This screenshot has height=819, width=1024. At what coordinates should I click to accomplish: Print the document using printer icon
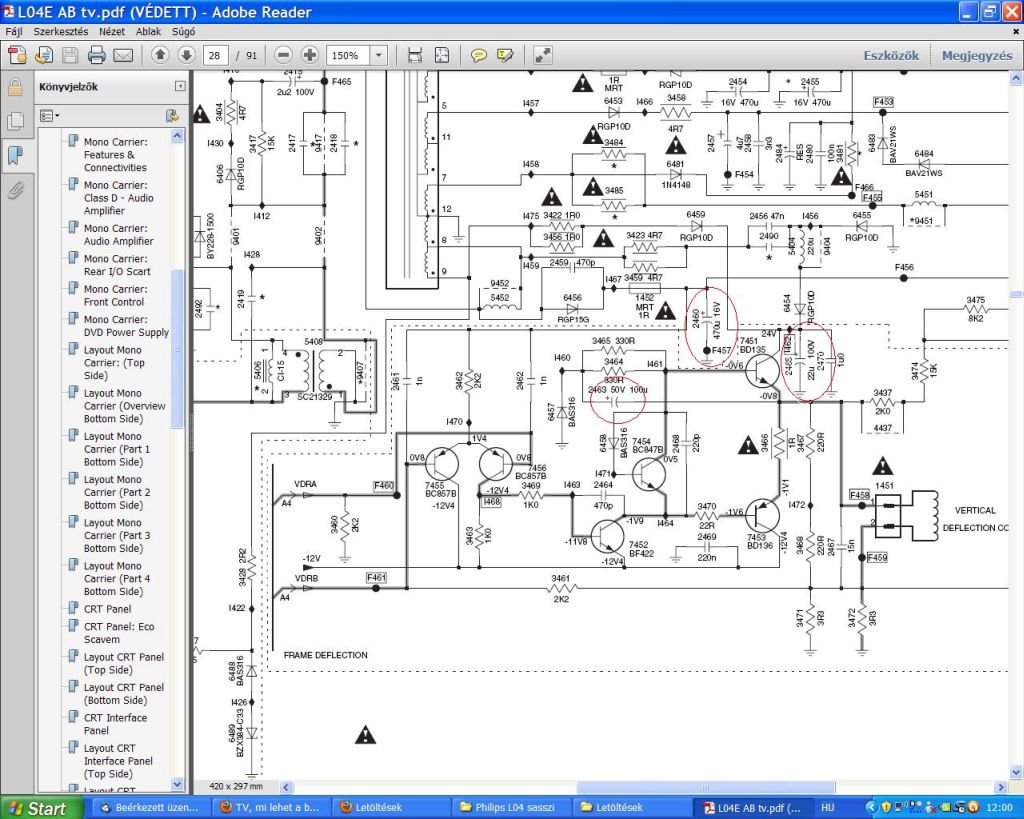point(97,56)
